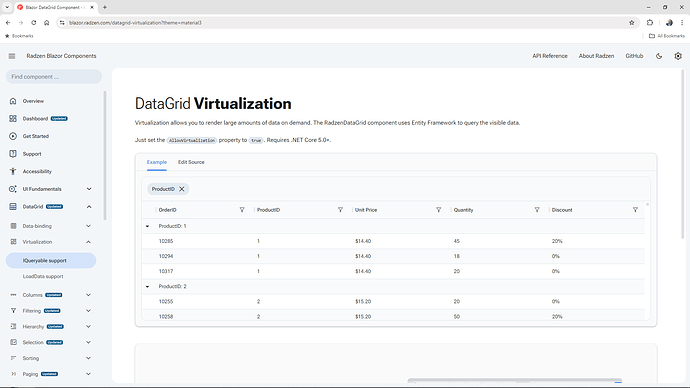690x388 pixels.
Task: Click the UI Fundamentals icon
Action: (13, 189)
